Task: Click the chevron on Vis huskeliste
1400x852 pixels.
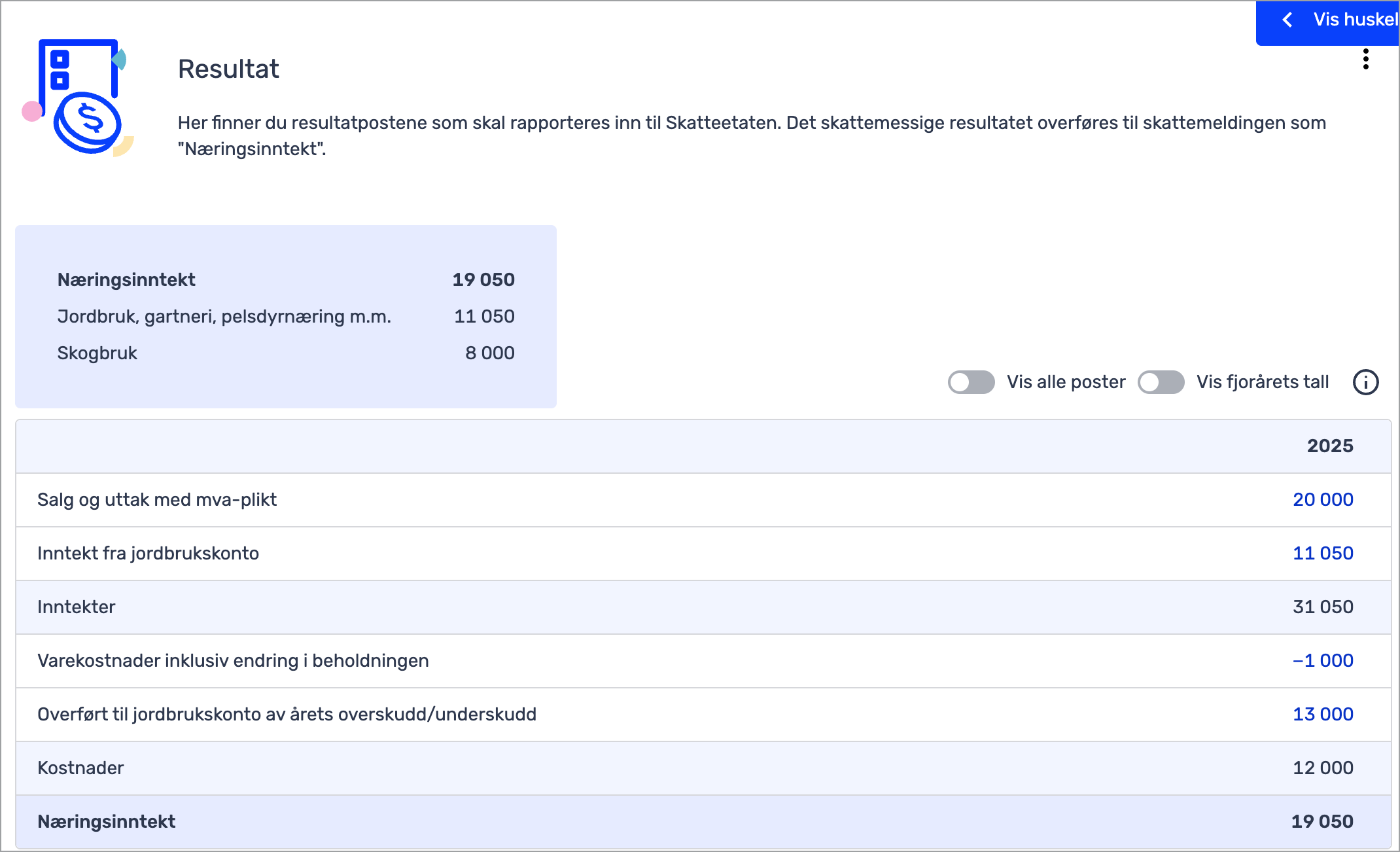Action: [1287, 20]
